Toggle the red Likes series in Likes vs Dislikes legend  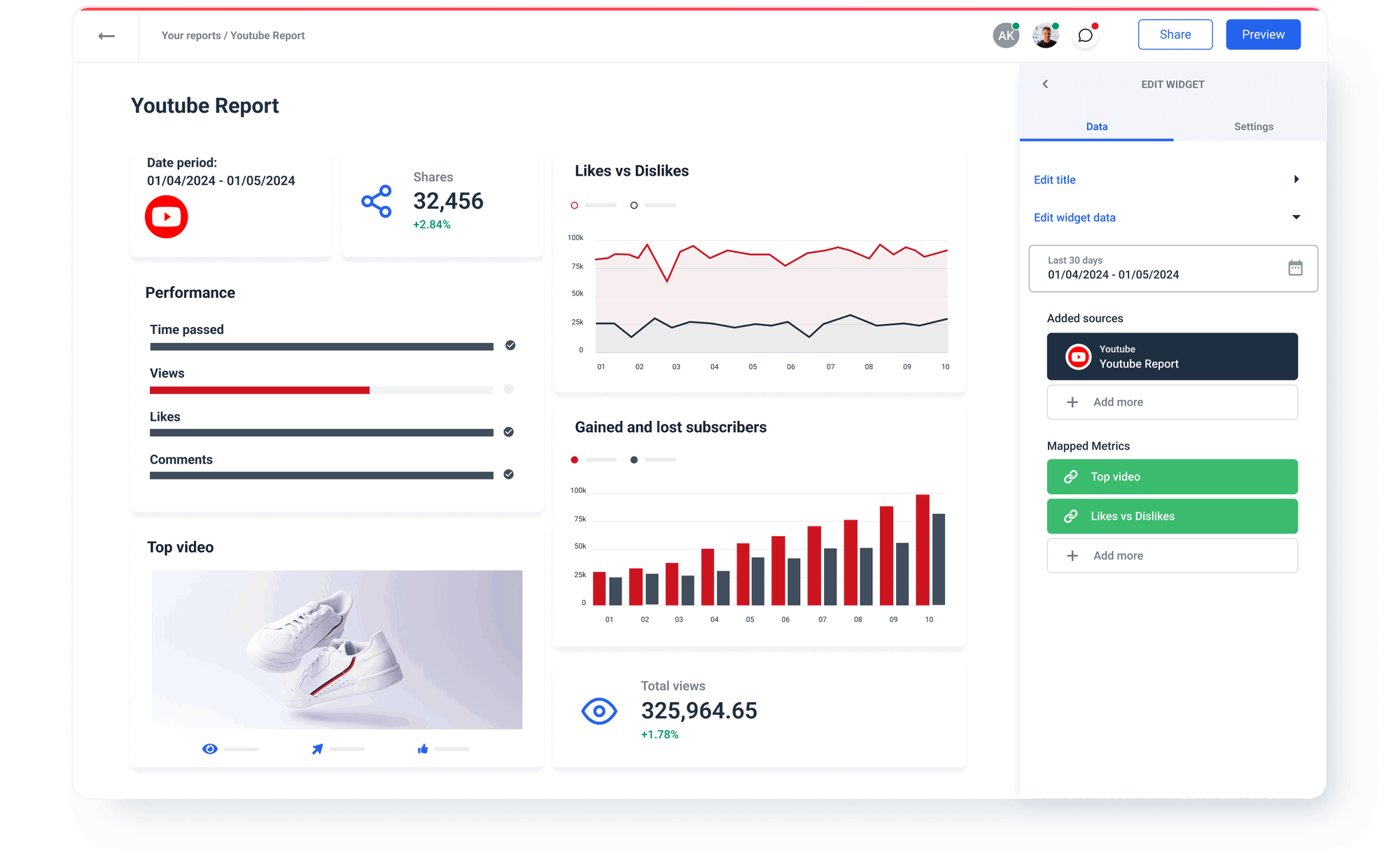coord(575,205)
